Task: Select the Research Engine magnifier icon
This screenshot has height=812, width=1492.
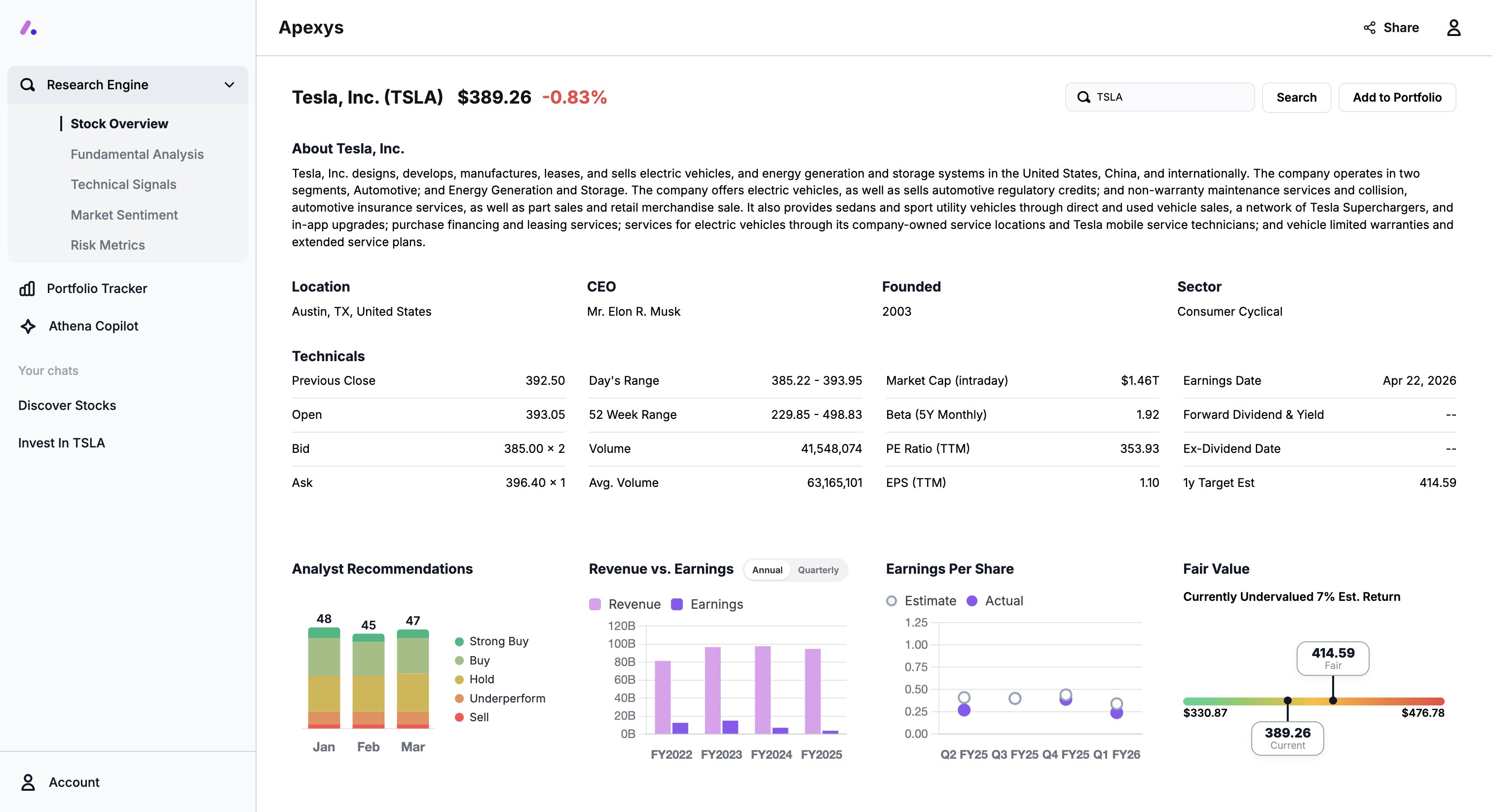Action: pos(28,84)
